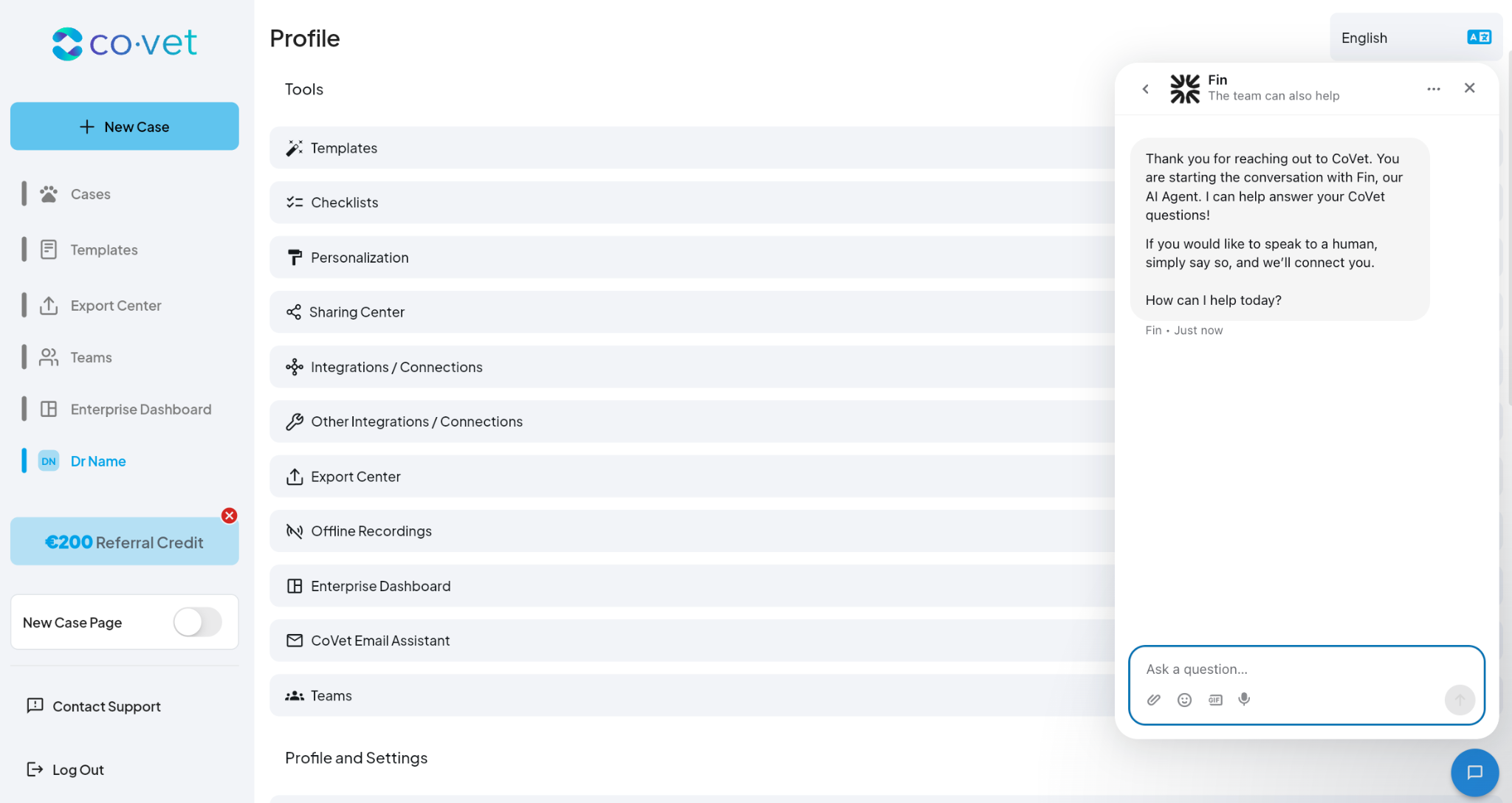Open Other Integrations / Connections row
Viewport: 1512px width, 803px height.
coord(693,421)
